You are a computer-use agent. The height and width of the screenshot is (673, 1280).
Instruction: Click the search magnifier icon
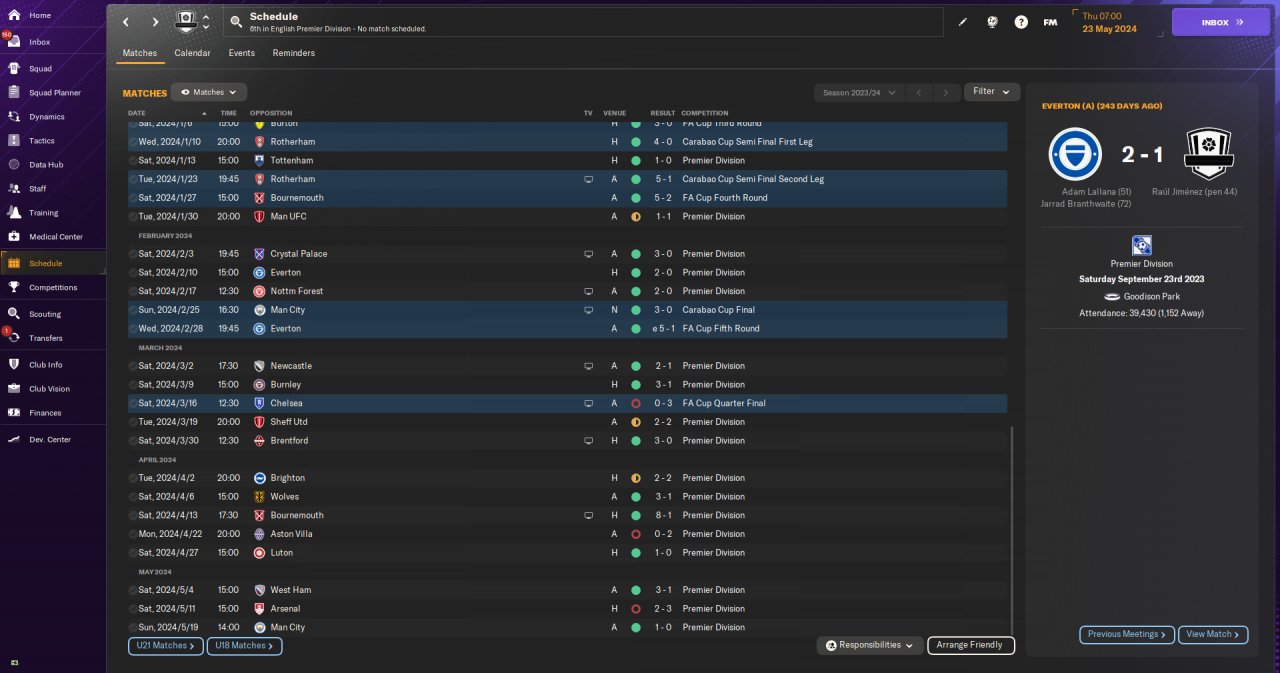(x=235, y=22)
